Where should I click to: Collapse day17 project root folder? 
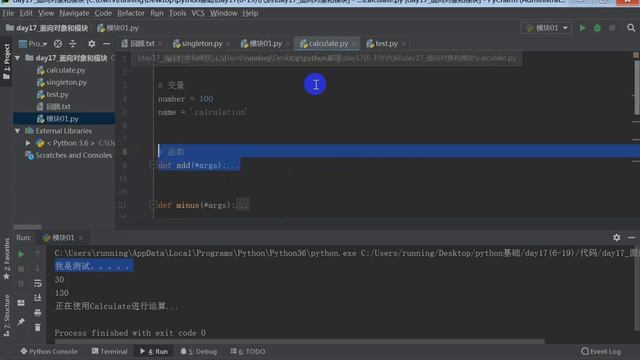[18, 58]
